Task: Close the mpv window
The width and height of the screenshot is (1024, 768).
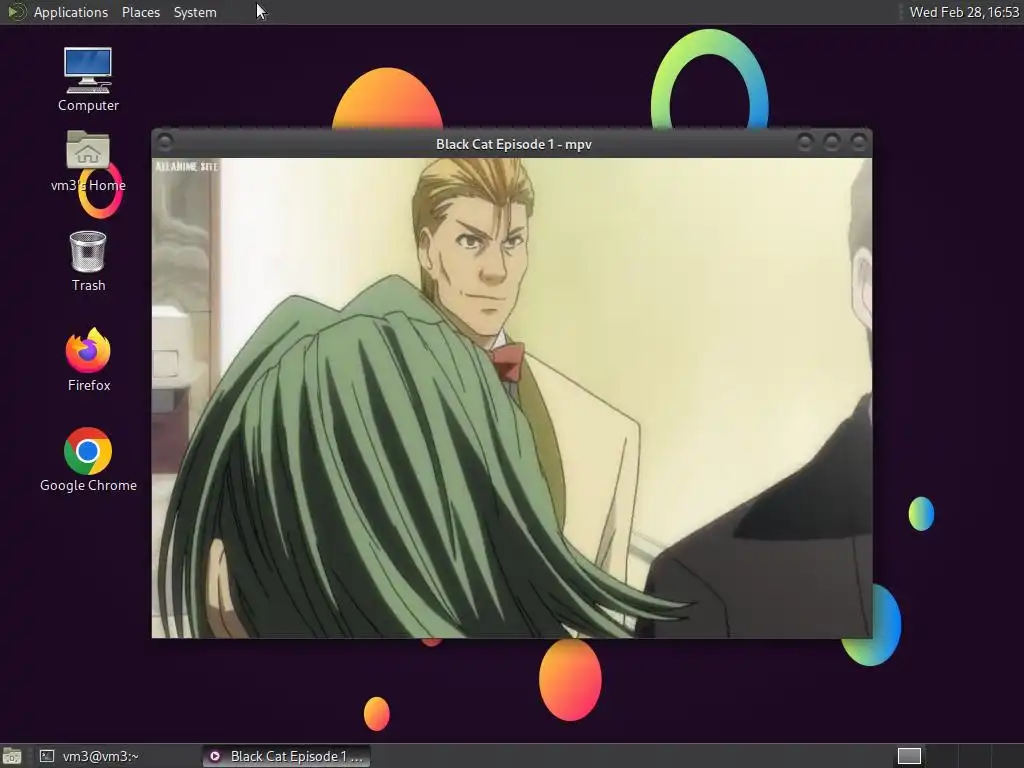Action: (858, 142)
